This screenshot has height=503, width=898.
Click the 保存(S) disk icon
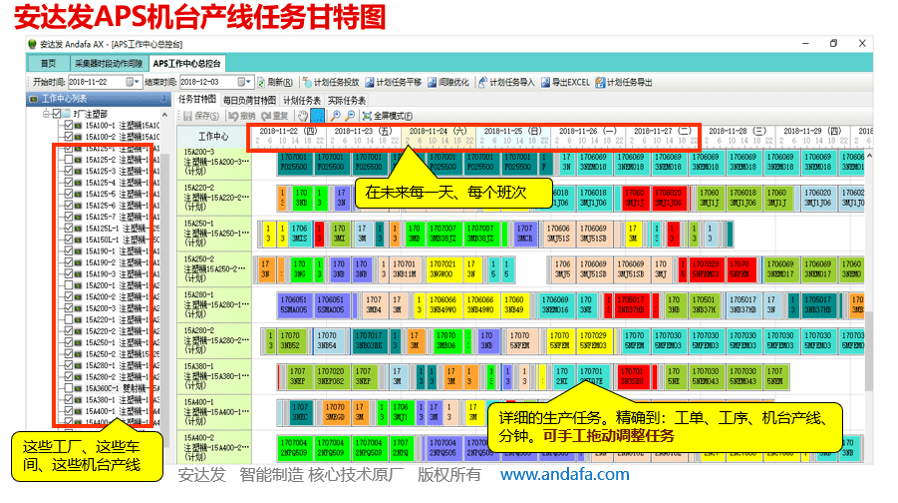pyautogui.click(x=187, y=116)
